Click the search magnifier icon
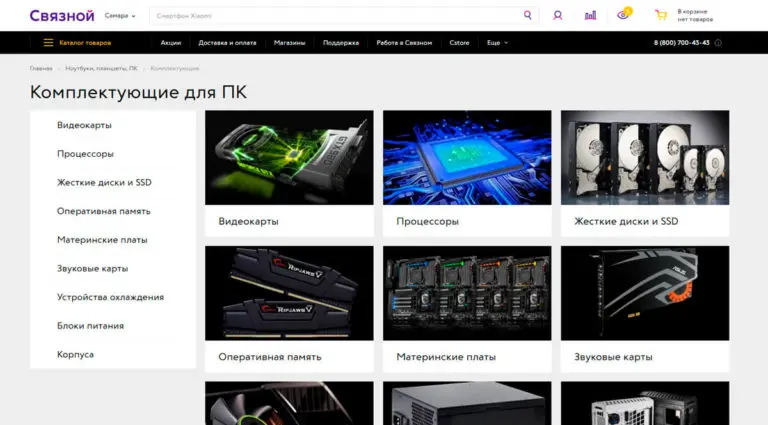768x425 pixels. (528, 15)
